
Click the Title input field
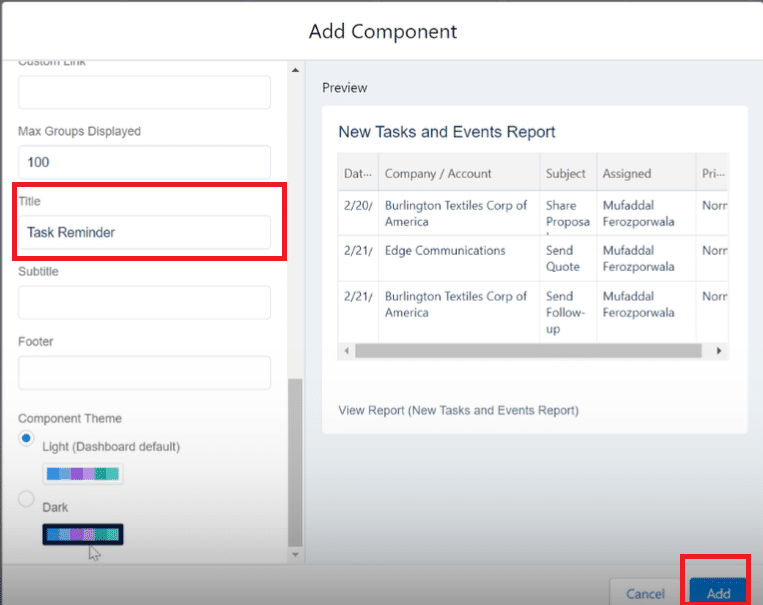(x=144, y=232)
